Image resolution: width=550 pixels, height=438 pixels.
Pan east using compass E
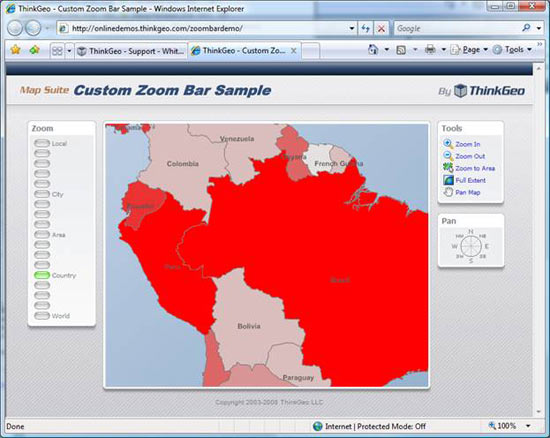(x=487, y=246)
